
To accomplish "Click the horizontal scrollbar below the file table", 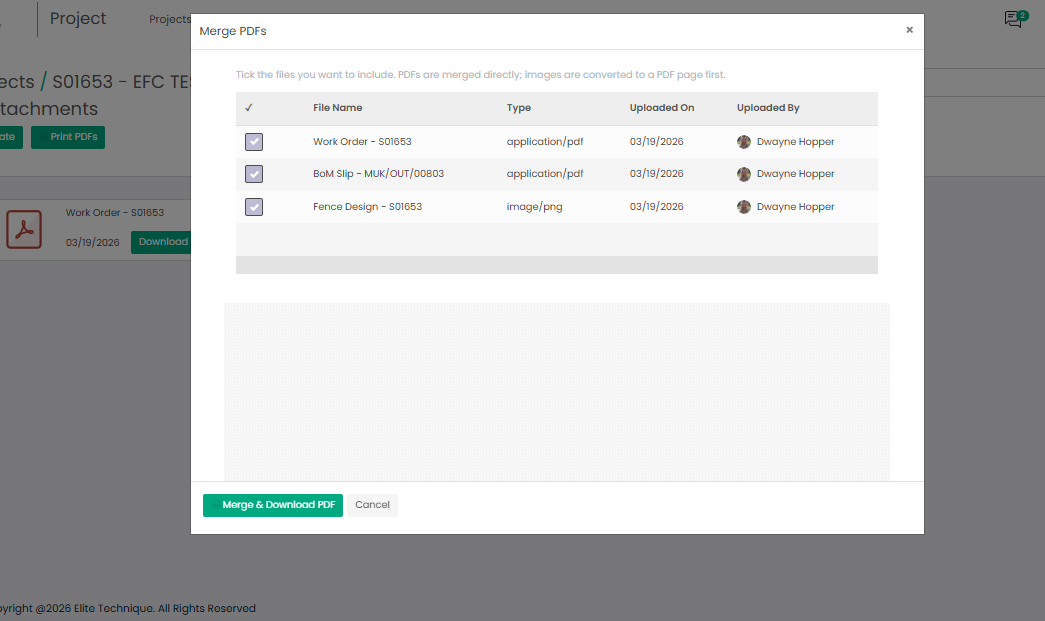I will pyautogui.click(x=556, y=265).
